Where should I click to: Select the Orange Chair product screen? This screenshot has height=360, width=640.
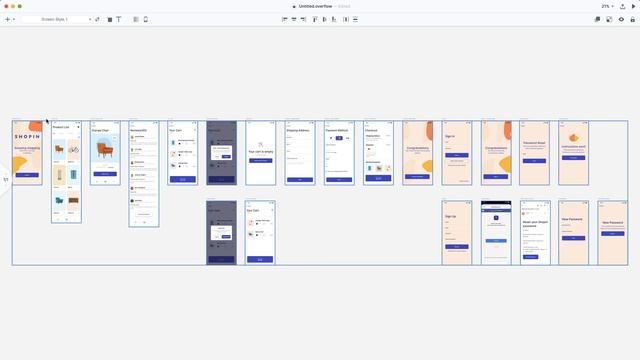105,153
